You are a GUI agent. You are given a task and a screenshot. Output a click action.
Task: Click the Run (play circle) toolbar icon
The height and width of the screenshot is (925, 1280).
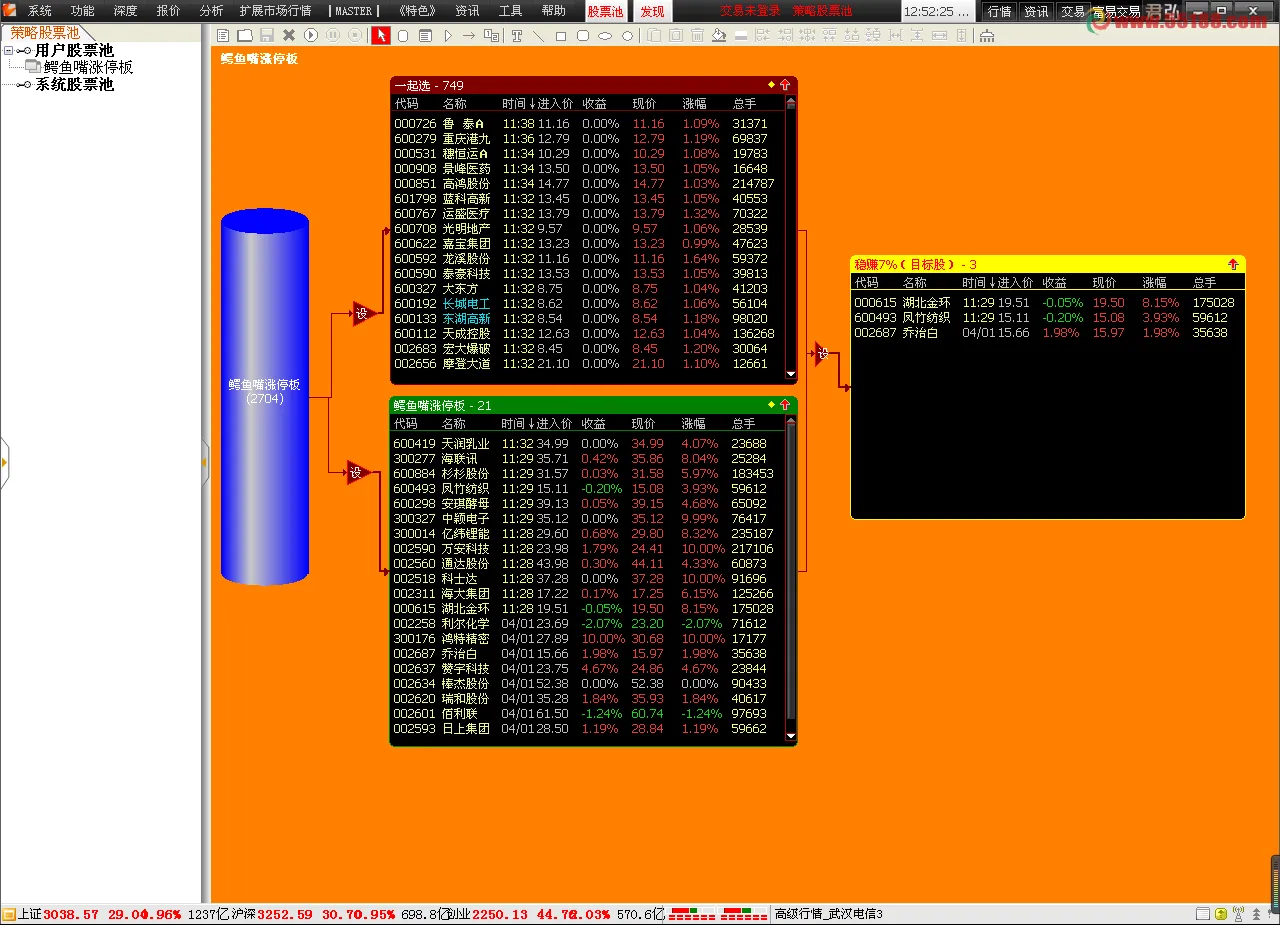(x=311, y=35)
